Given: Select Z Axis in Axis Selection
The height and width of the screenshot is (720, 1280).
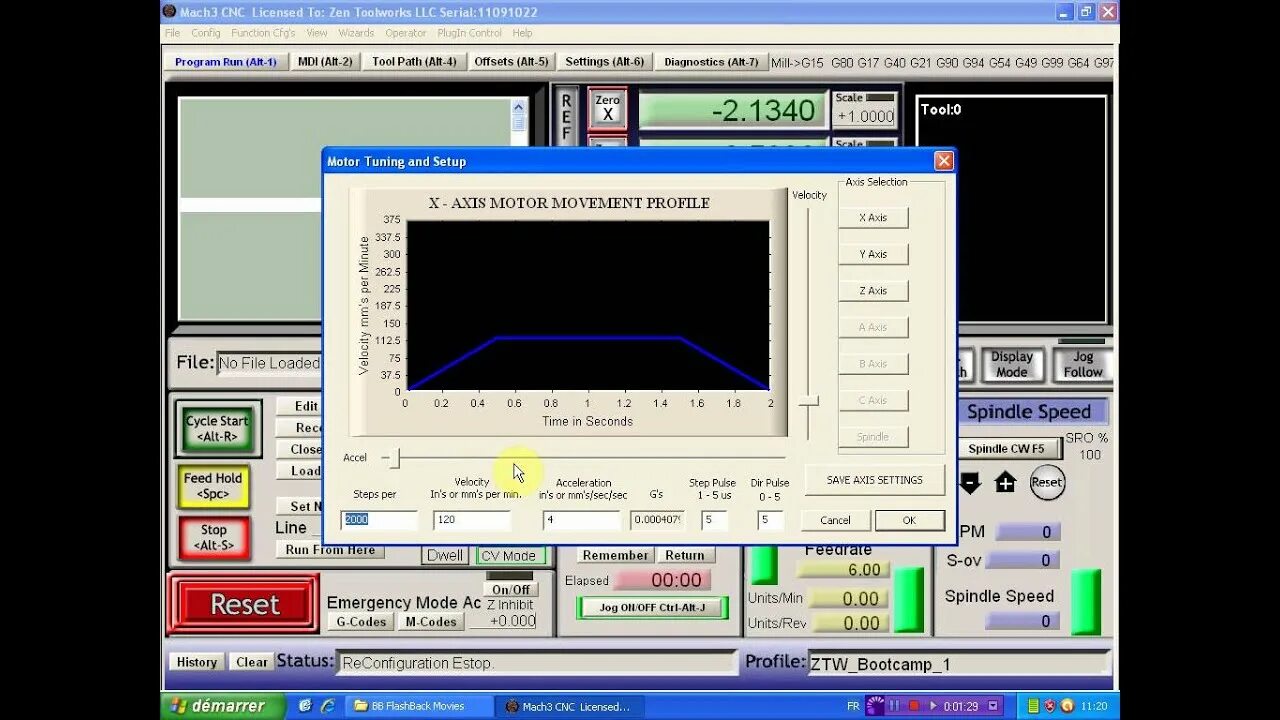Looking at the screenshot, I should 873,291.
